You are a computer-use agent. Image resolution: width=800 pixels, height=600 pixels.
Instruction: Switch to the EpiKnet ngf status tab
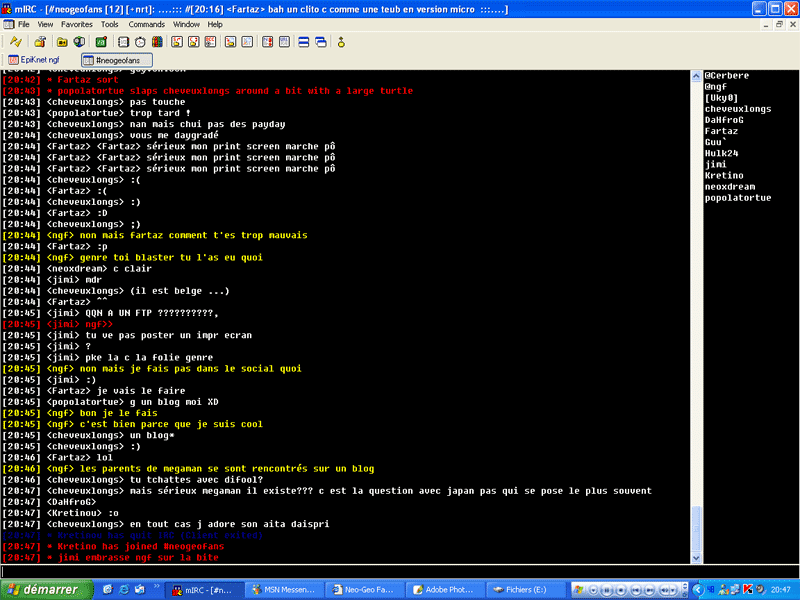[34, 60]
